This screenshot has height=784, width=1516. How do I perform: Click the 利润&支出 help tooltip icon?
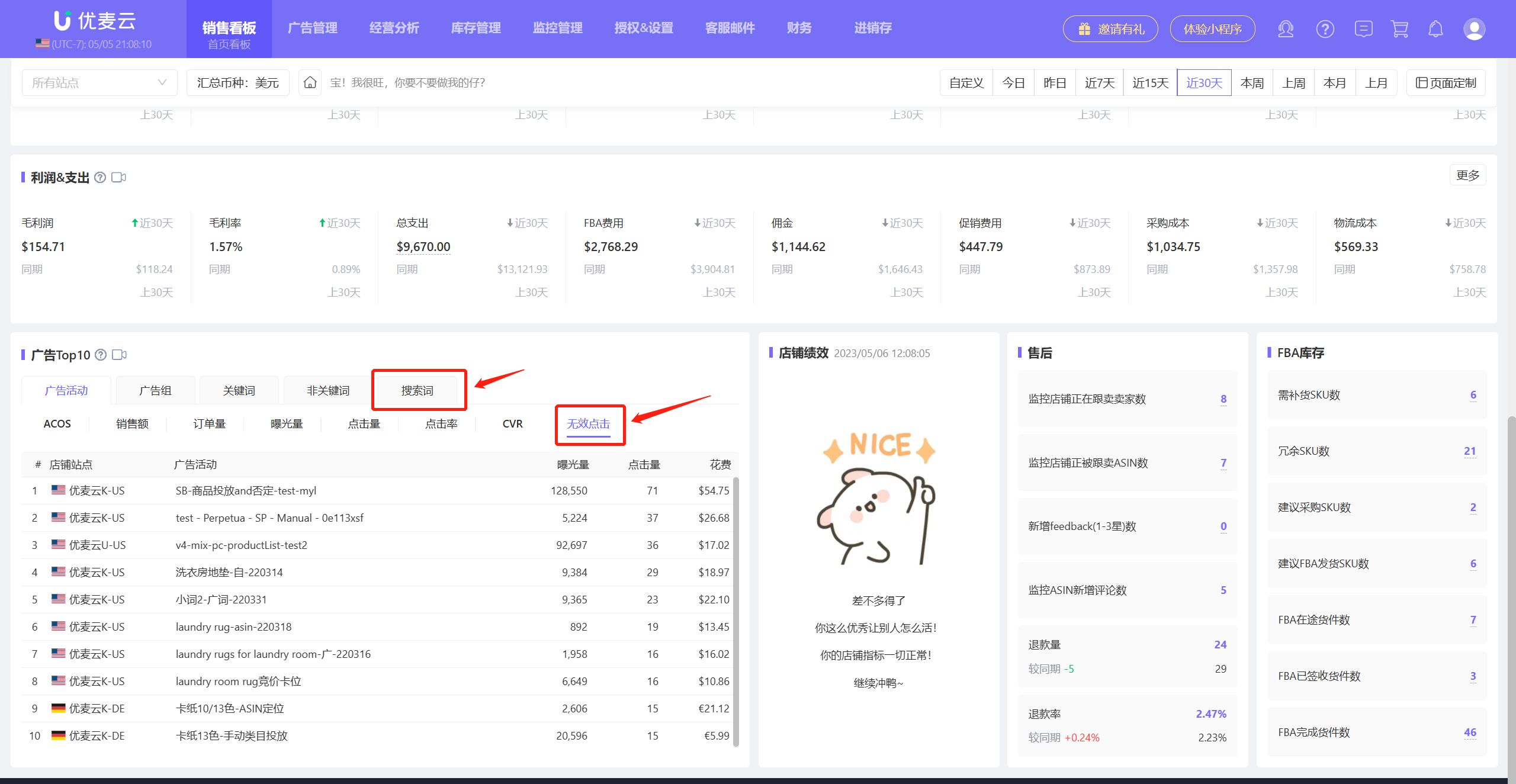tap(100, 176)
